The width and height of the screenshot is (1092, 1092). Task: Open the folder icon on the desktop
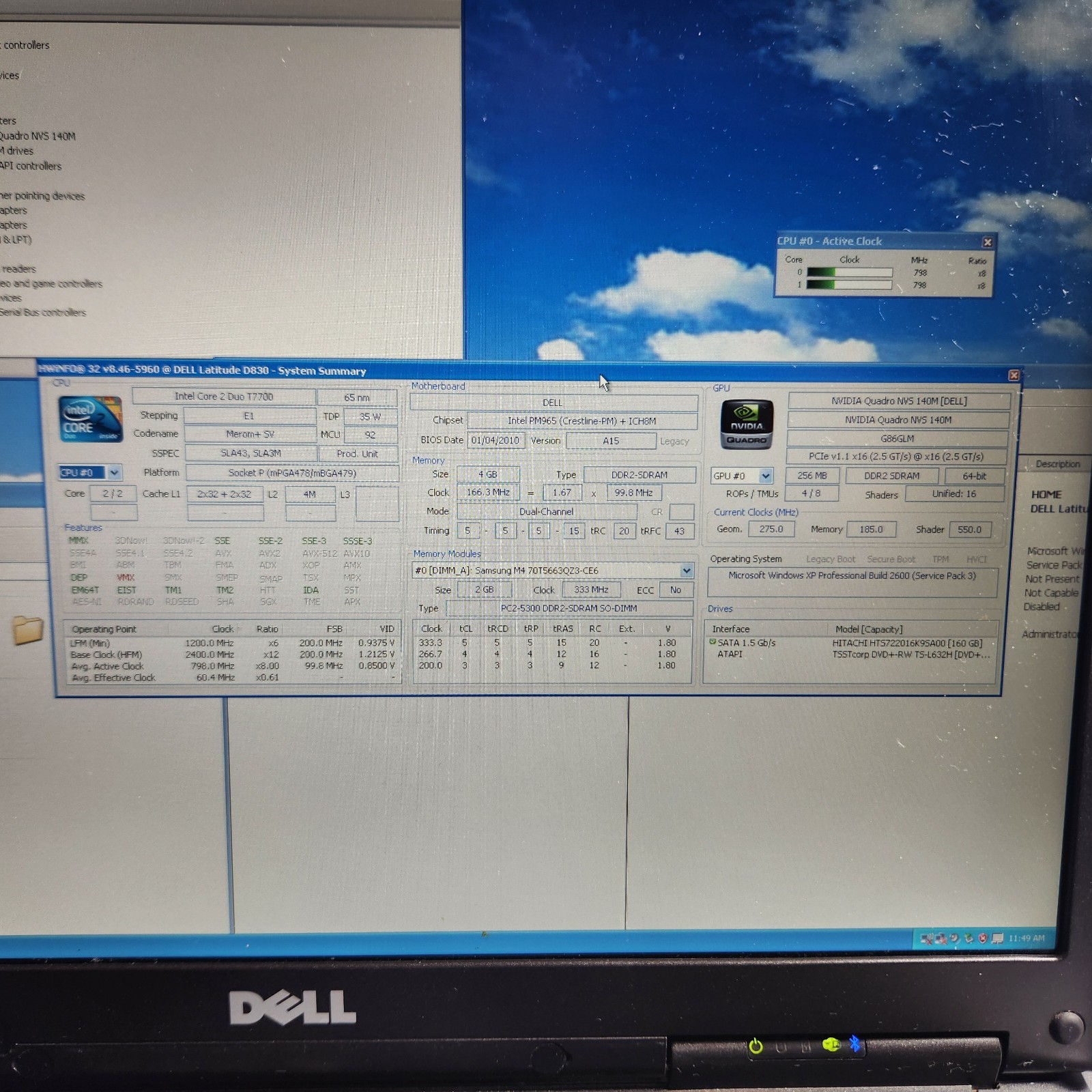(x=27, y=630)
